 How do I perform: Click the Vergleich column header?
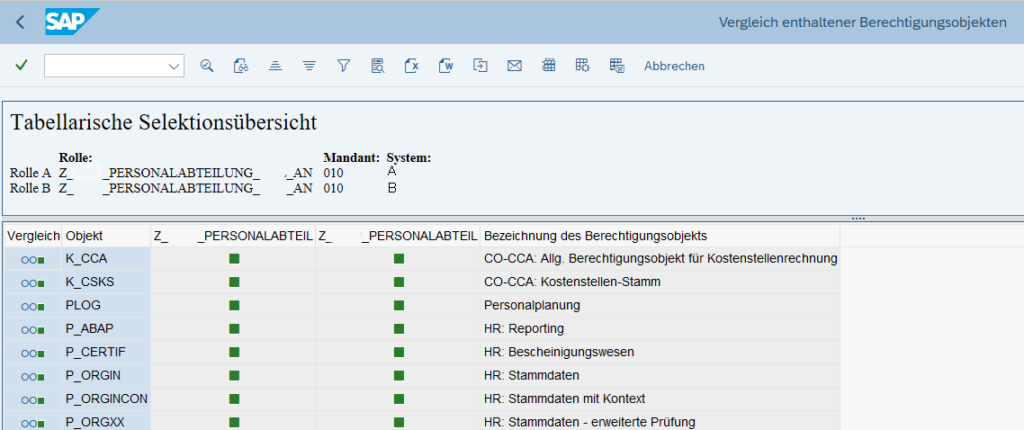(32, 236)
